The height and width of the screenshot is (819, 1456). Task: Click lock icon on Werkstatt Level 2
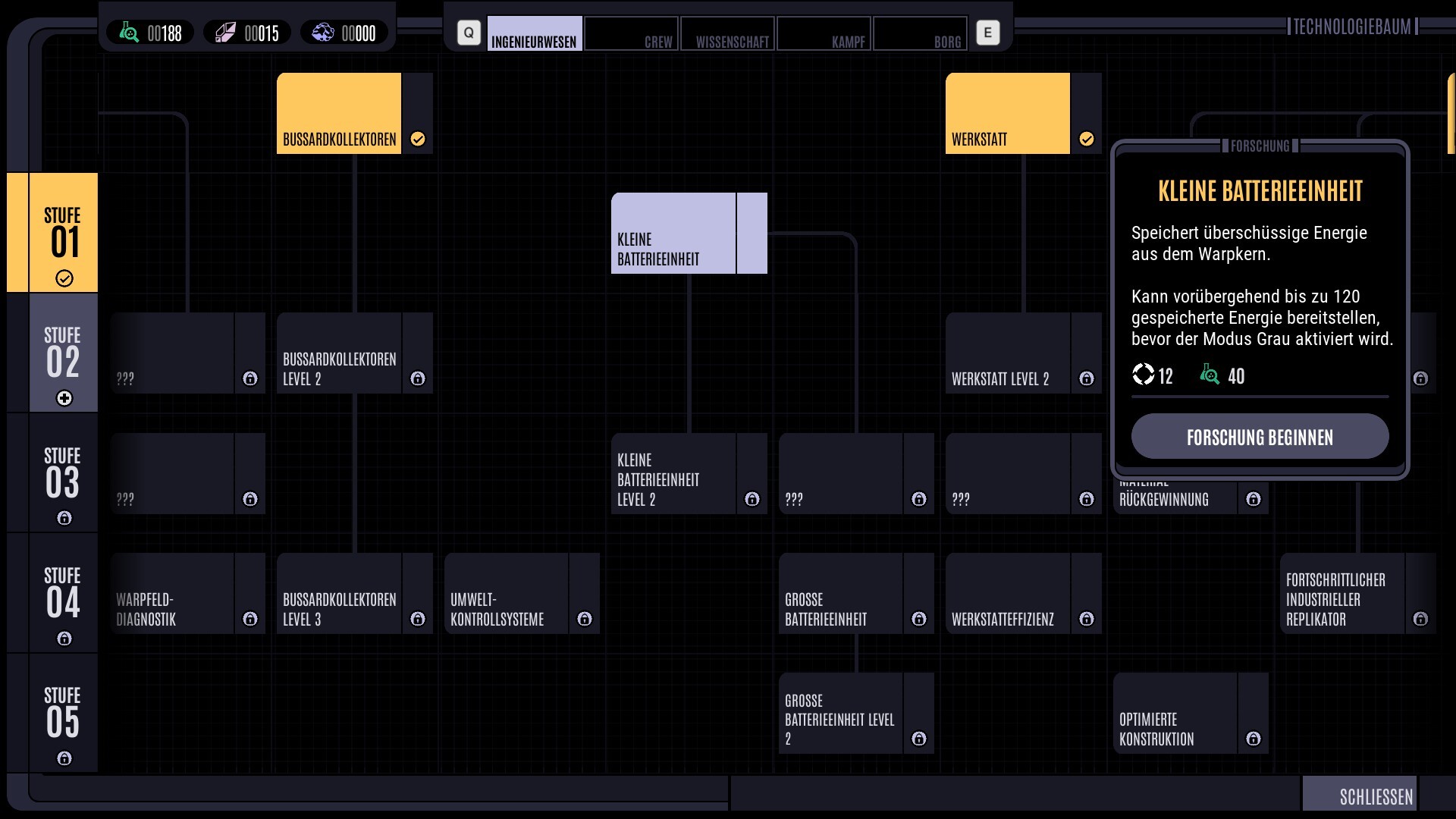coord(1087,378)
